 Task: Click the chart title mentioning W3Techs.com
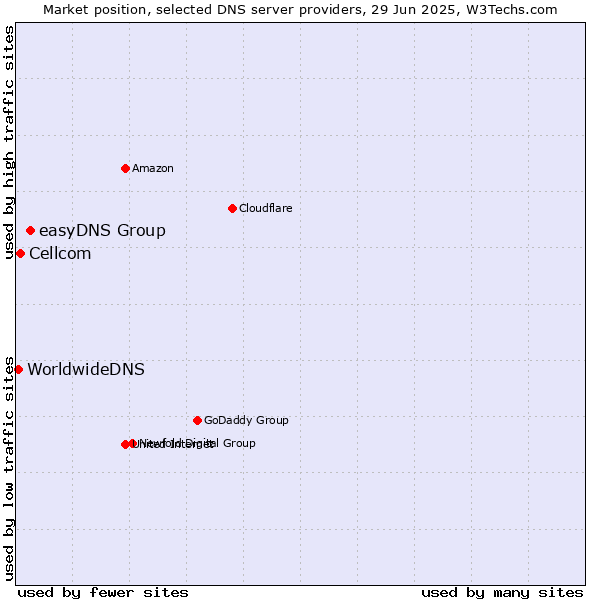(300, 10)
